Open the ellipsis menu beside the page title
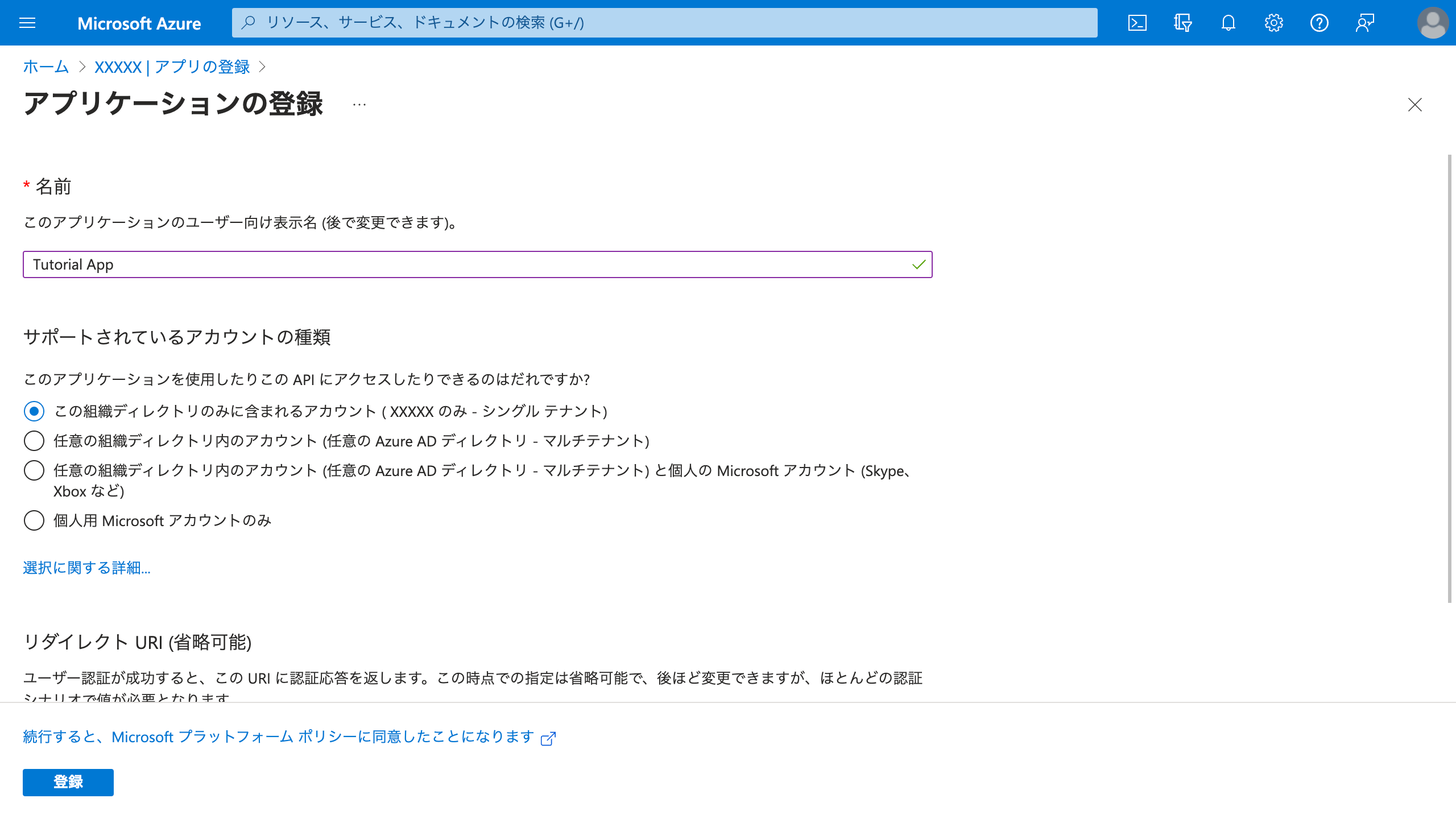Image resolution: width=1456 pixels, height=819 pixels. pos(359,105)
